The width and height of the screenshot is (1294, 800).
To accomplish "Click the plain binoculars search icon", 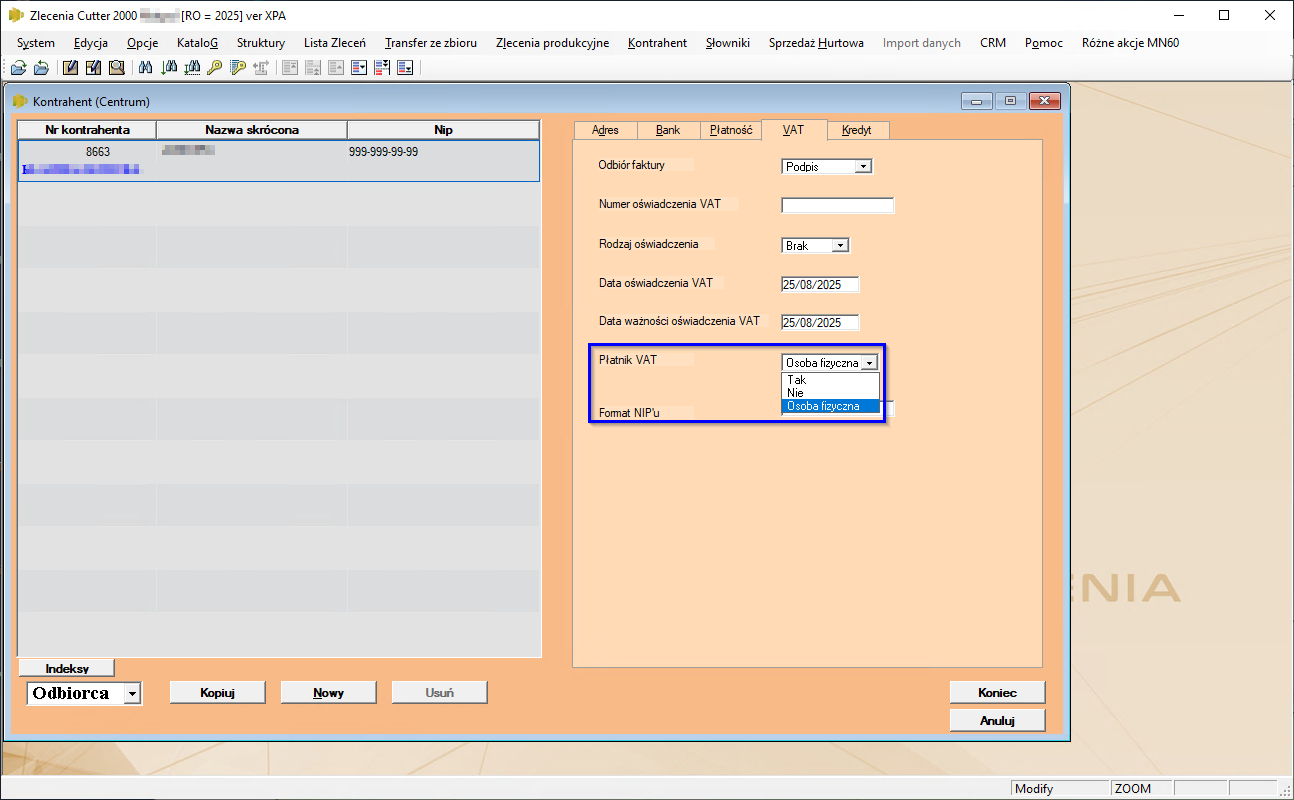I will 146,68.
